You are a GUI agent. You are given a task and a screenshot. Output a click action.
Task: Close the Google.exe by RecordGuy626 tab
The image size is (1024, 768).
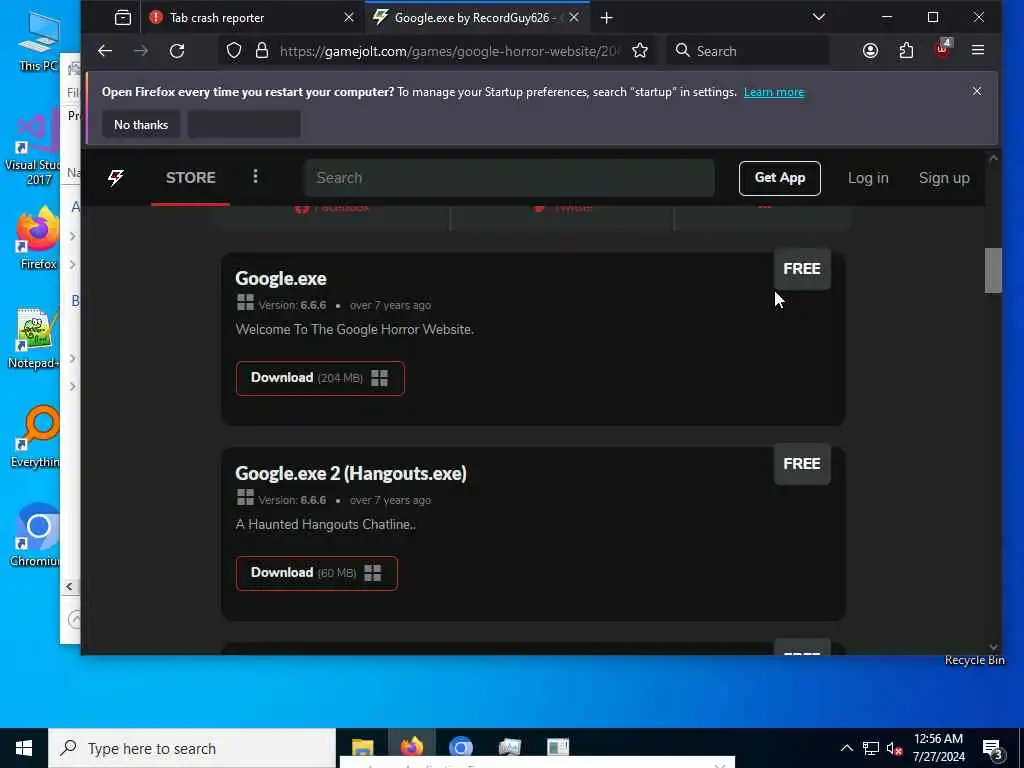point(574,18)
